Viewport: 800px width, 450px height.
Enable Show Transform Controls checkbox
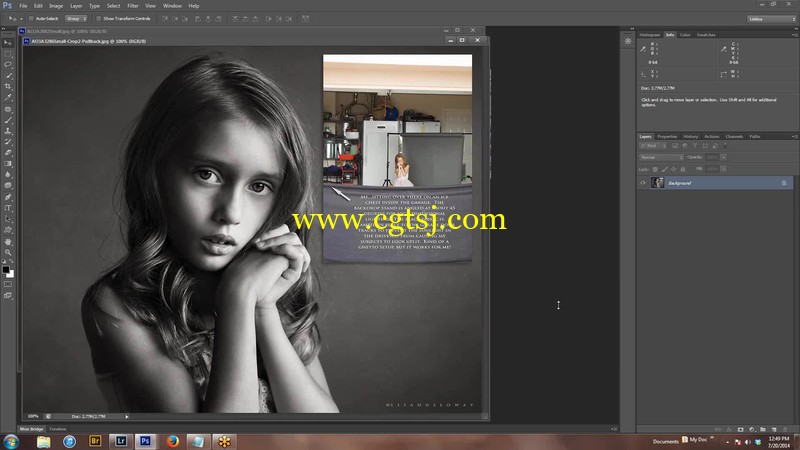(x=99, y=19)
